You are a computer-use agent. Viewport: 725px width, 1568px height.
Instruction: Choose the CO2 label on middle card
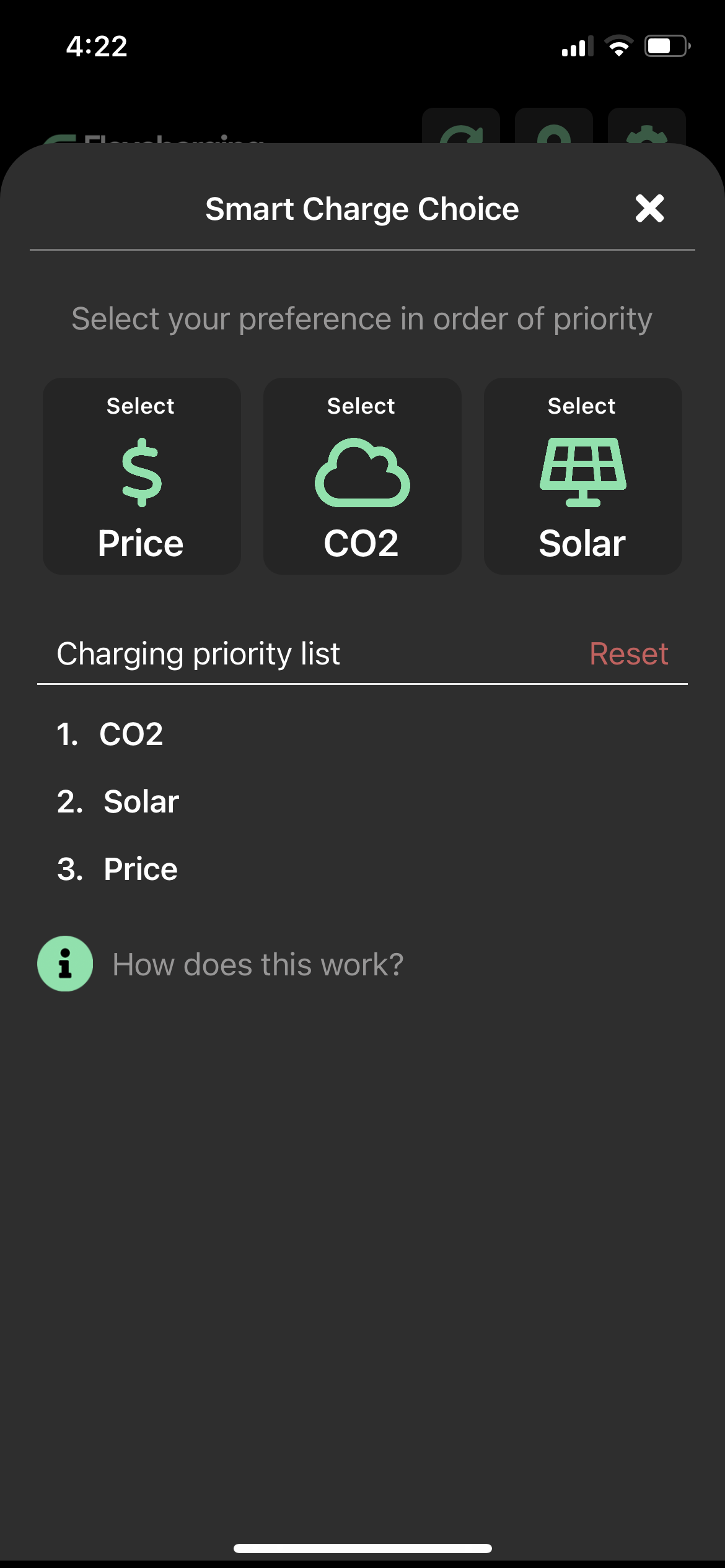pyautogui.click(x=361, y=544)
